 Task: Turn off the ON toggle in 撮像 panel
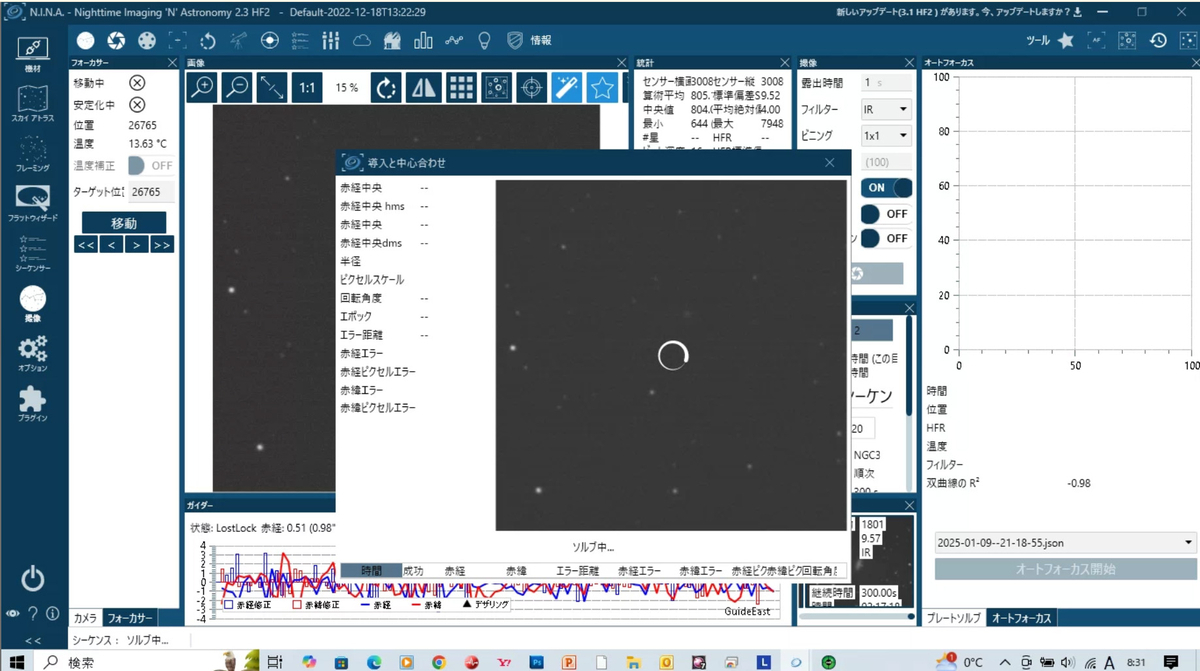pyautogui.click(x=887, y=187)
